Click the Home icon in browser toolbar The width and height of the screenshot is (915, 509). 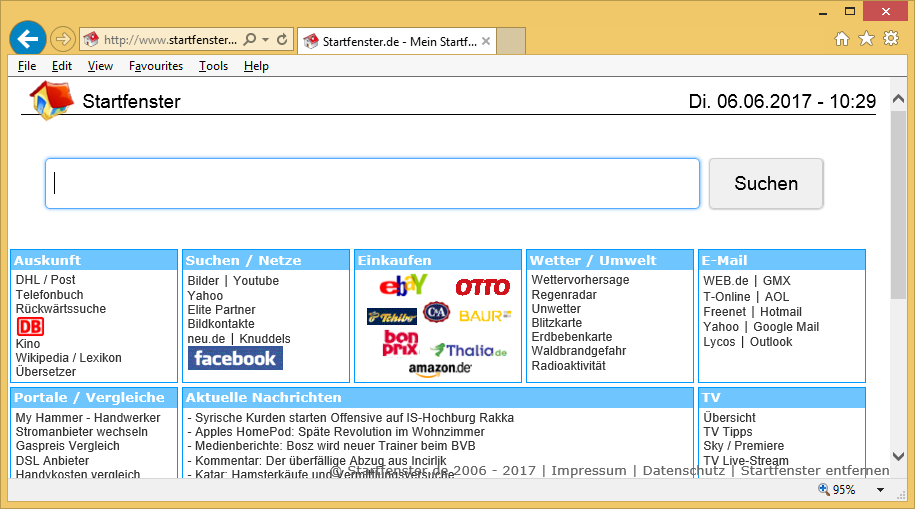(x=842, y=39)
